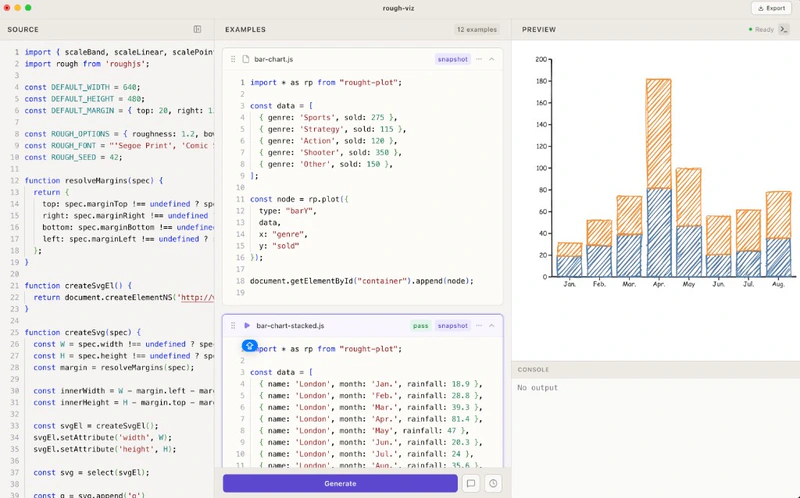
Task: Click the snapshot badge on bar-chart.js
Action: click(x=453, y=59)
